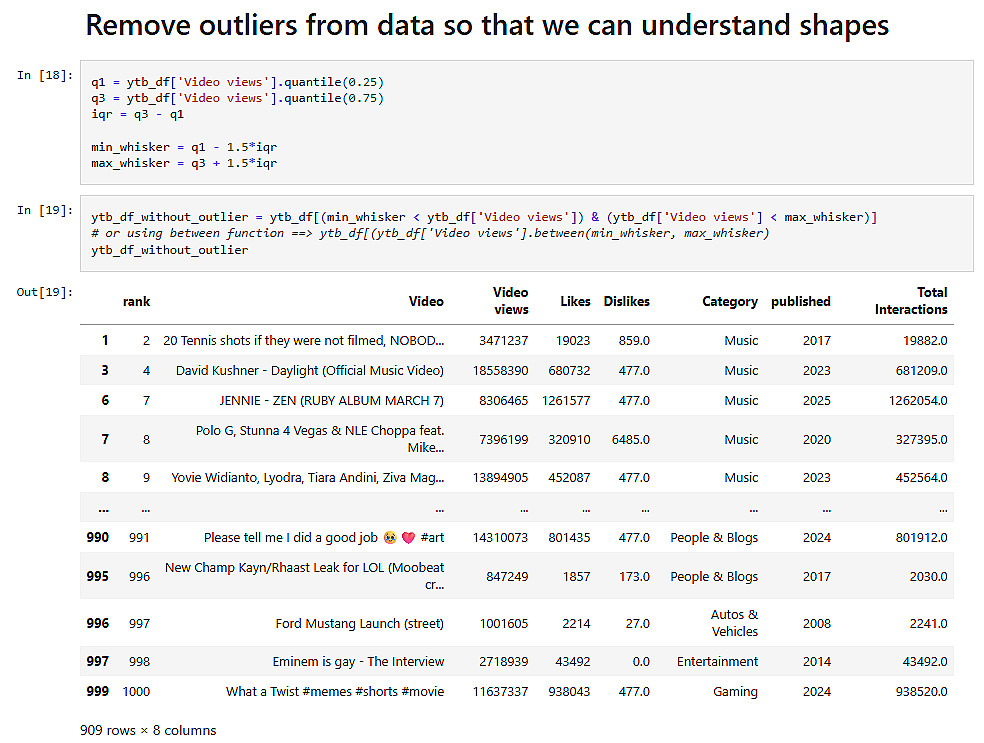The width and height of the screenshot is (984, 743).
Task: Click inside the In [18] code cell
Action: (526, 122)
